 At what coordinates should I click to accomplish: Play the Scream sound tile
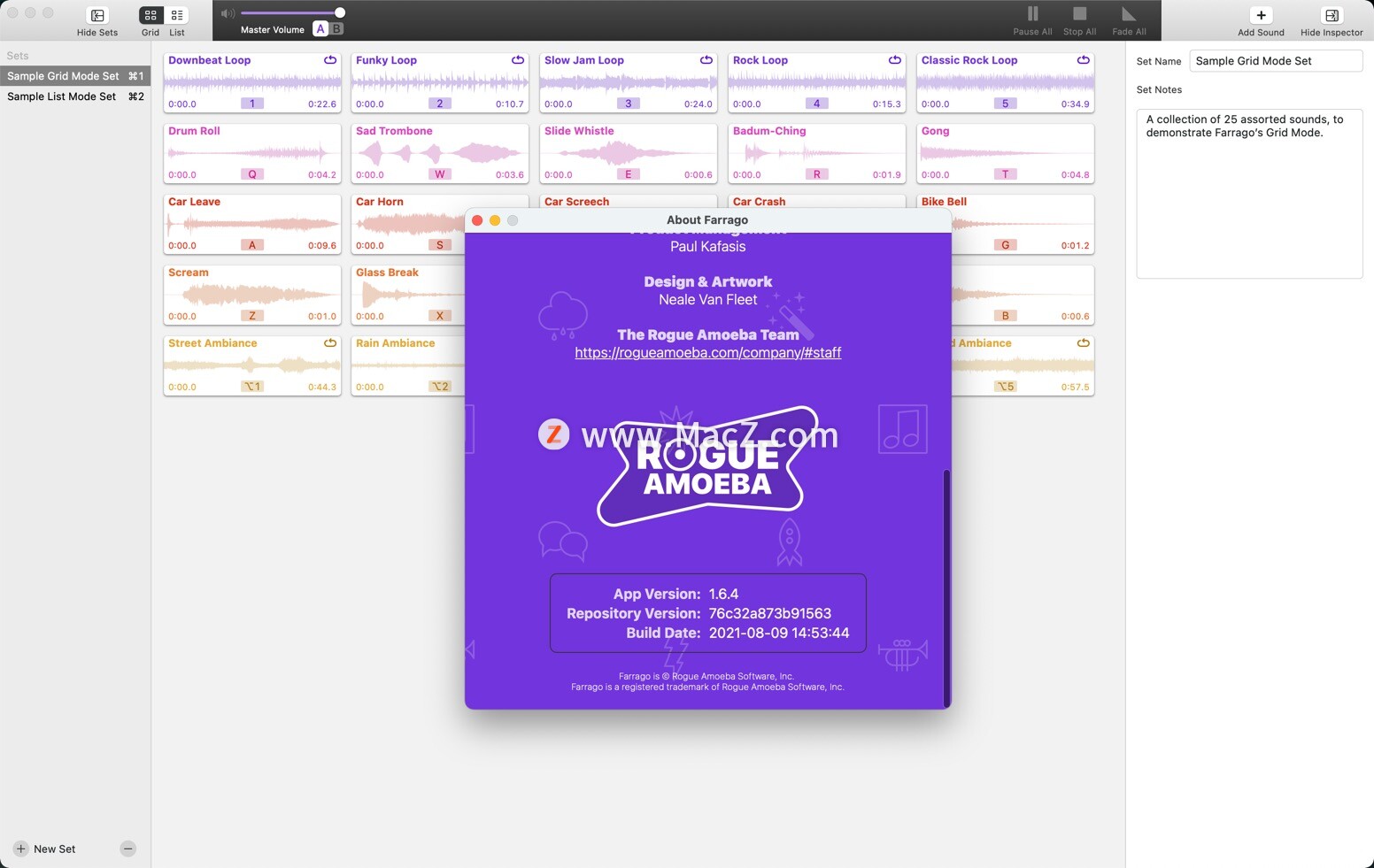click(252, 296)
